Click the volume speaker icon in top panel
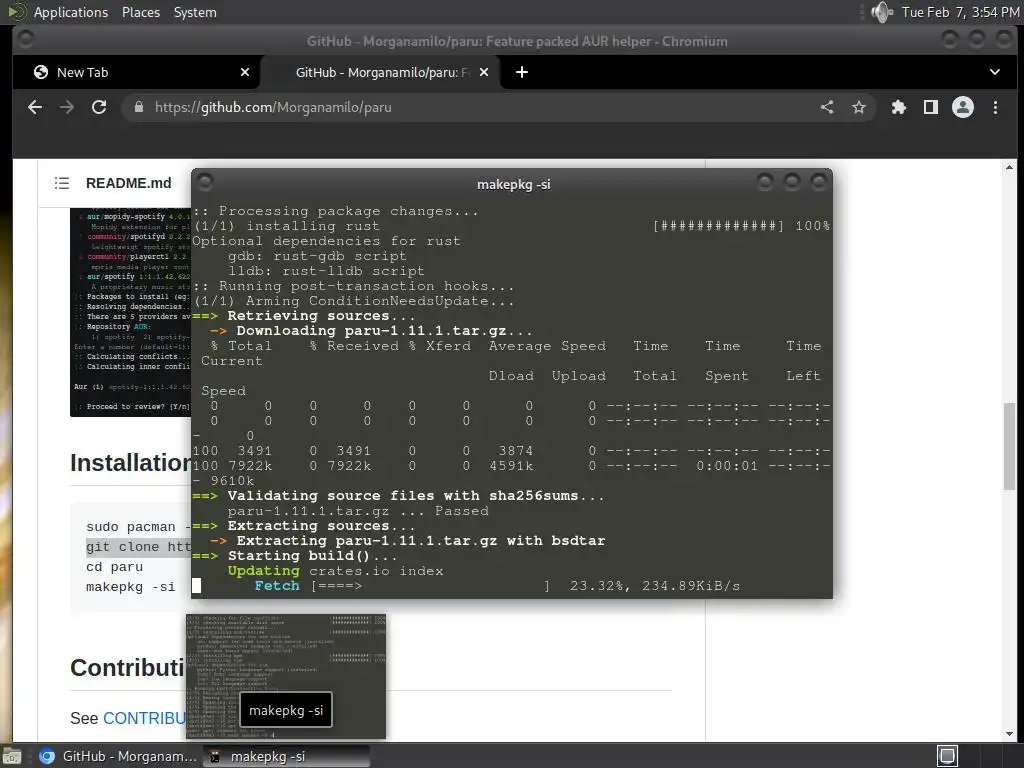The image size is (1024, 768). [882, 12]
